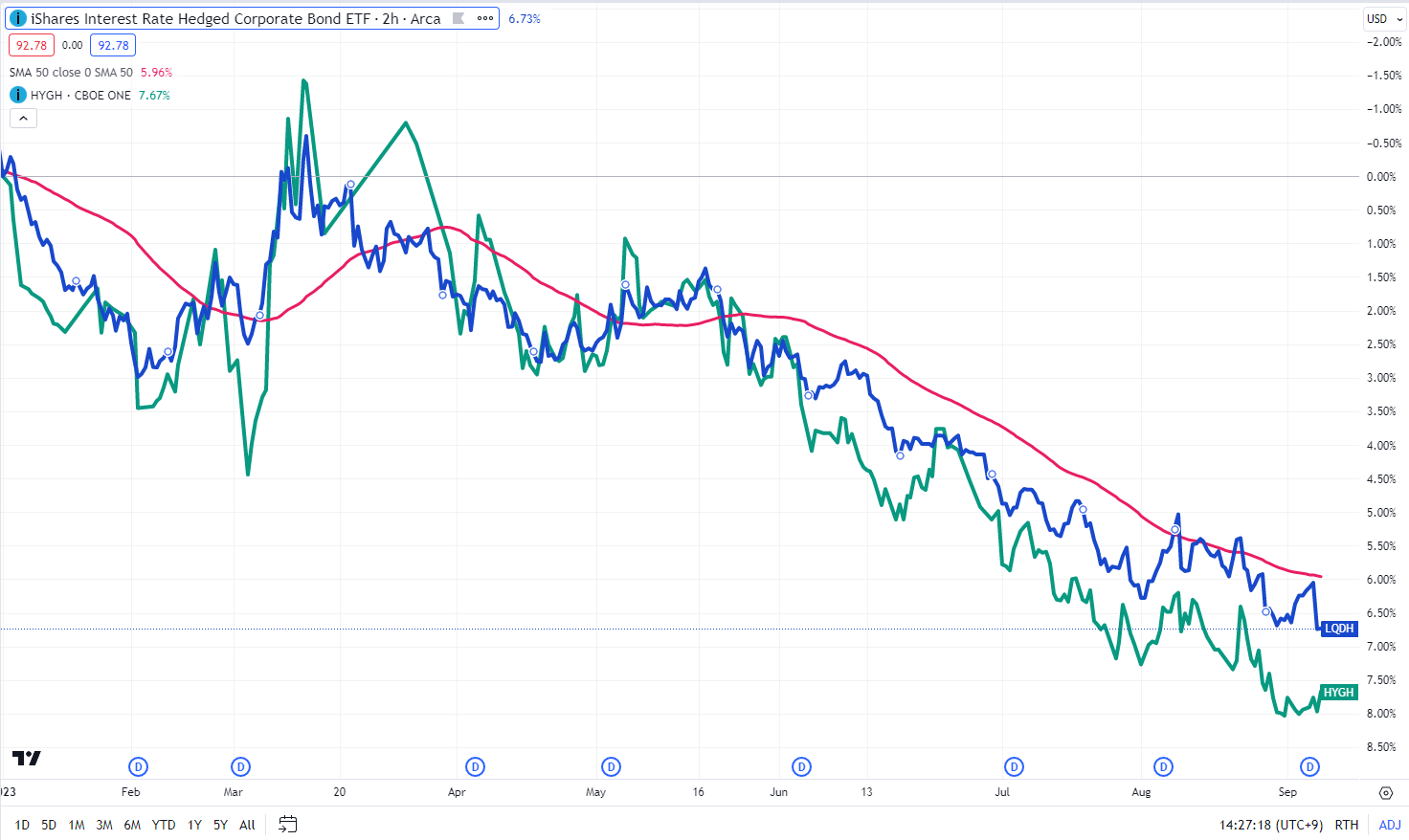
Task: Click the HYGH symbol info icon
Action: pos(18,95)
